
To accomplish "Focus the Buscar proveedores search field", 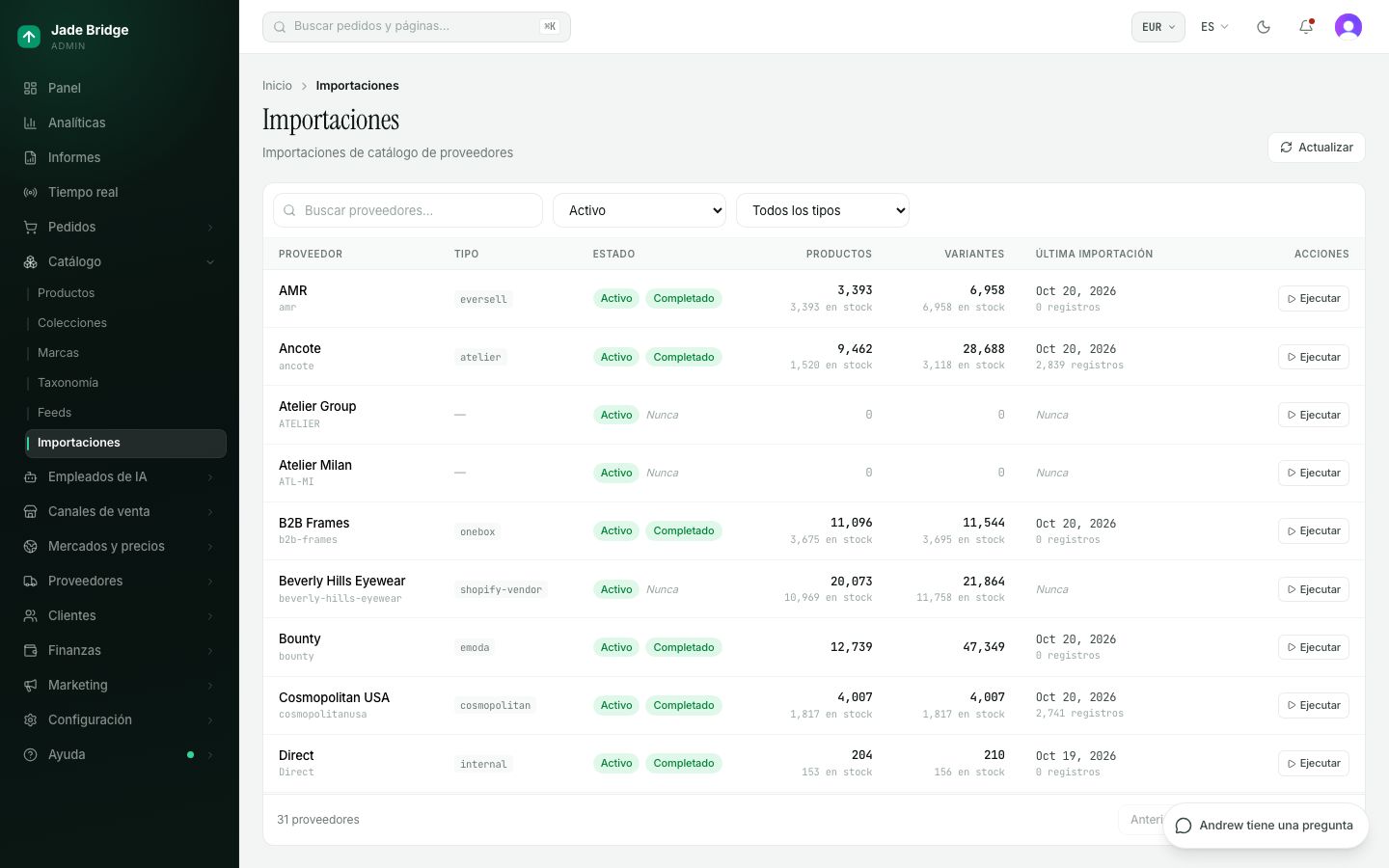I will click(408, 210).
